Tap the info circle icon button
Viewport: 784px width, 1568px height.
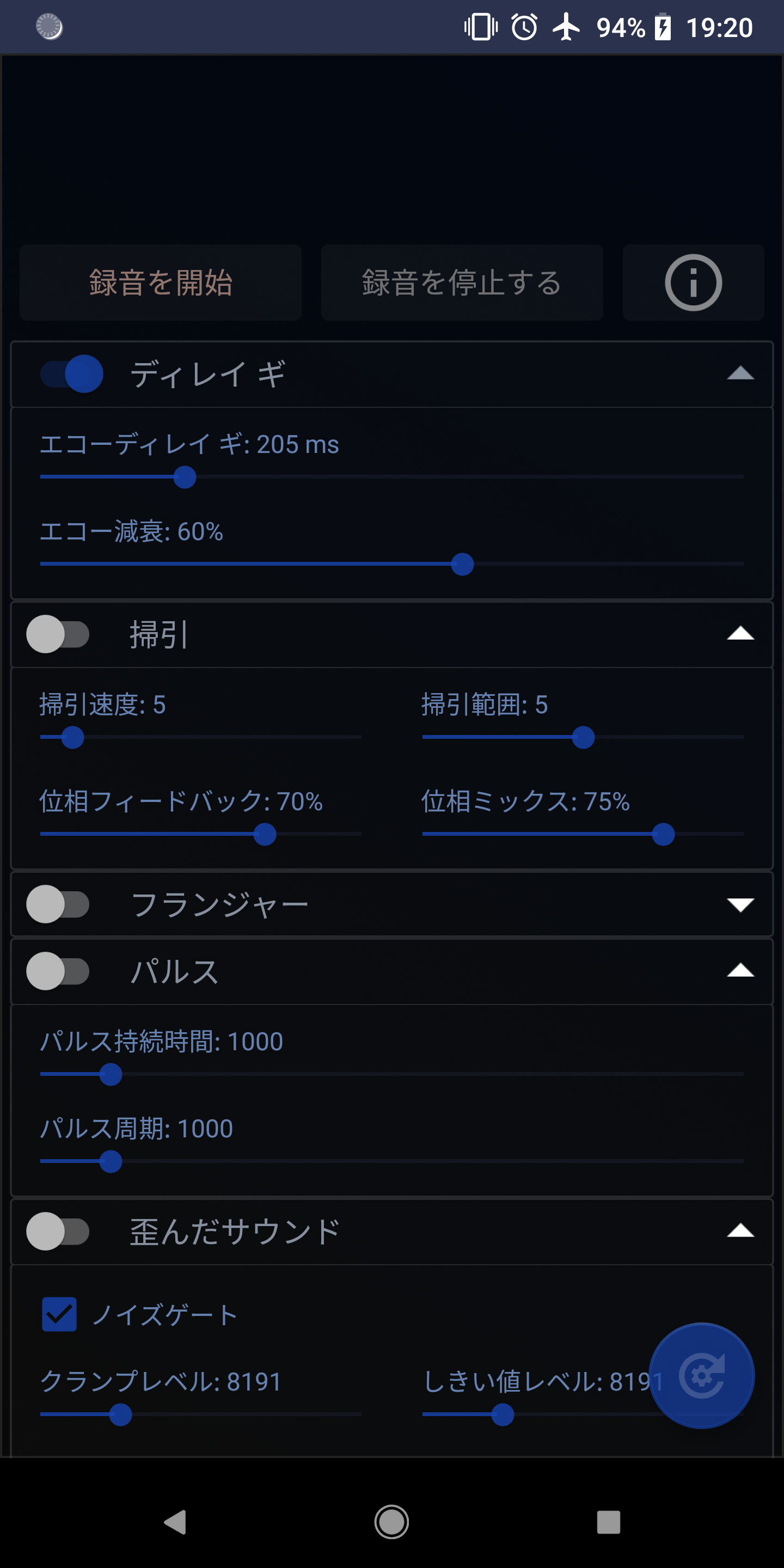pos(693,283)
